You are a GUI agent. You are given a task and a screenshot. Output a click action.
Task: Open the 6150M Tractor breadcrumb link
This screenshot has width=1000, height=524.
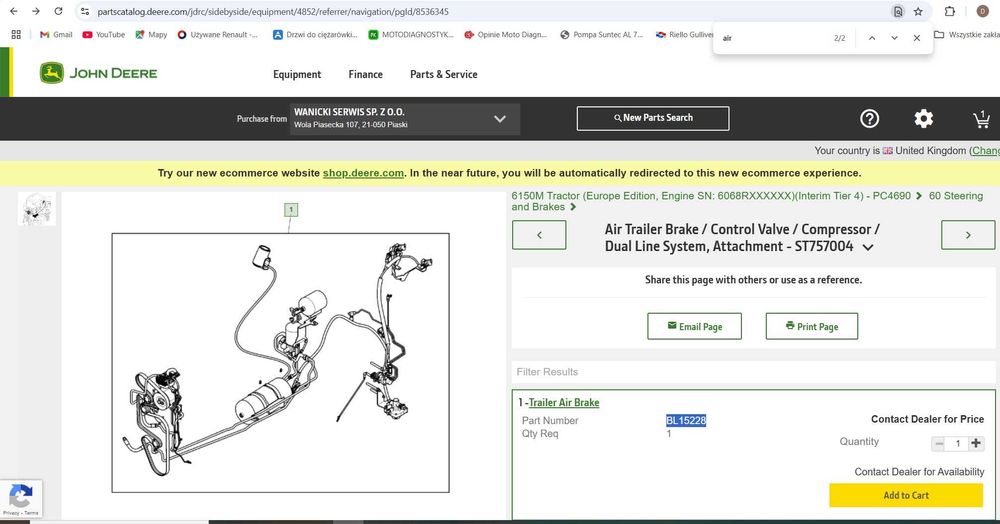(711, 196)
